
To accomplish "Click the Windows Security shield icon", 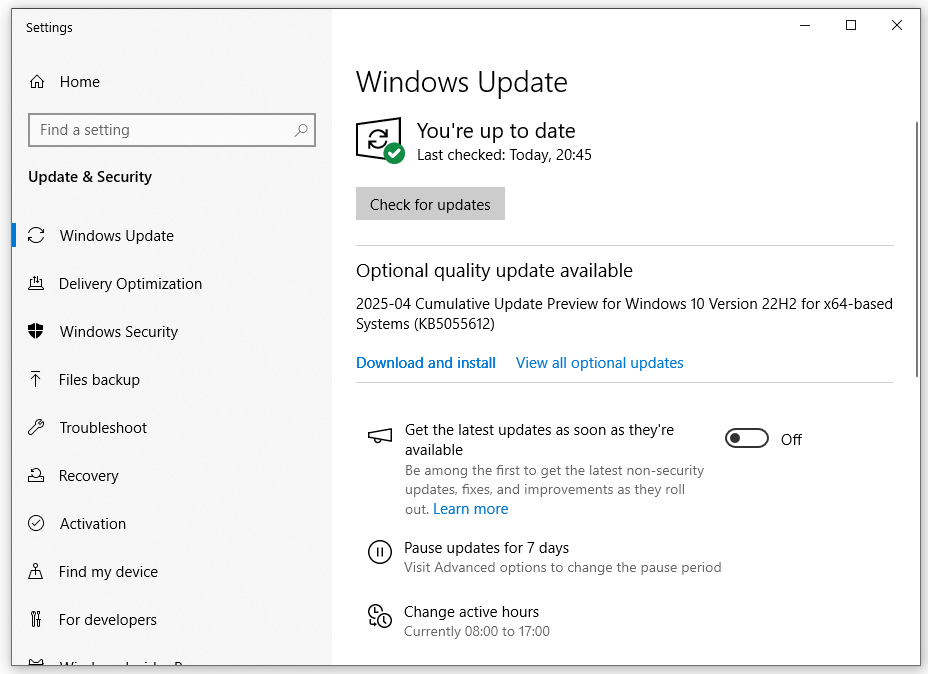I will [x=36, y=331].
